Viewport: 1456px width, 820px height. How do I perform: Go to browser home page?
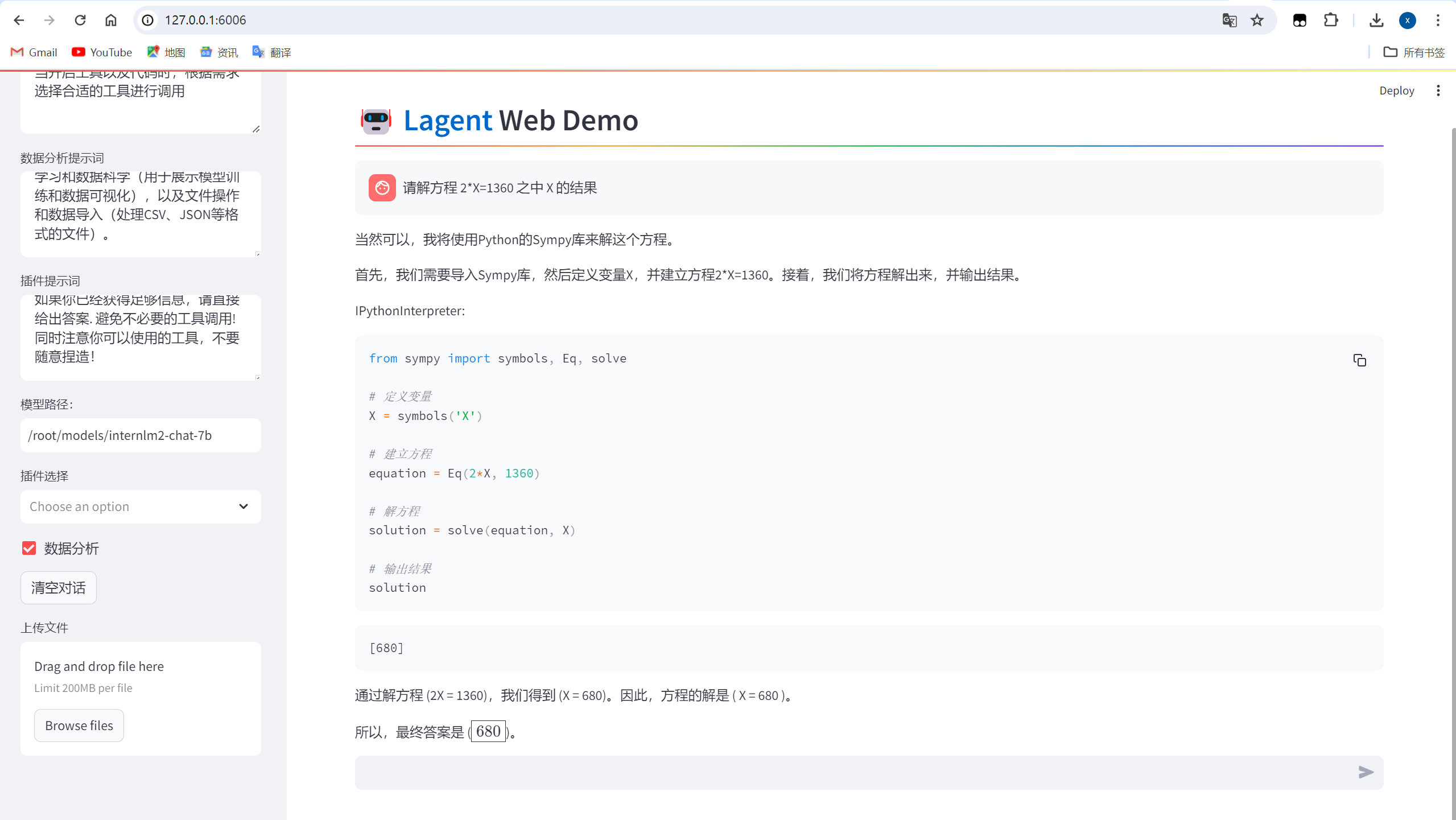[110, 20]
